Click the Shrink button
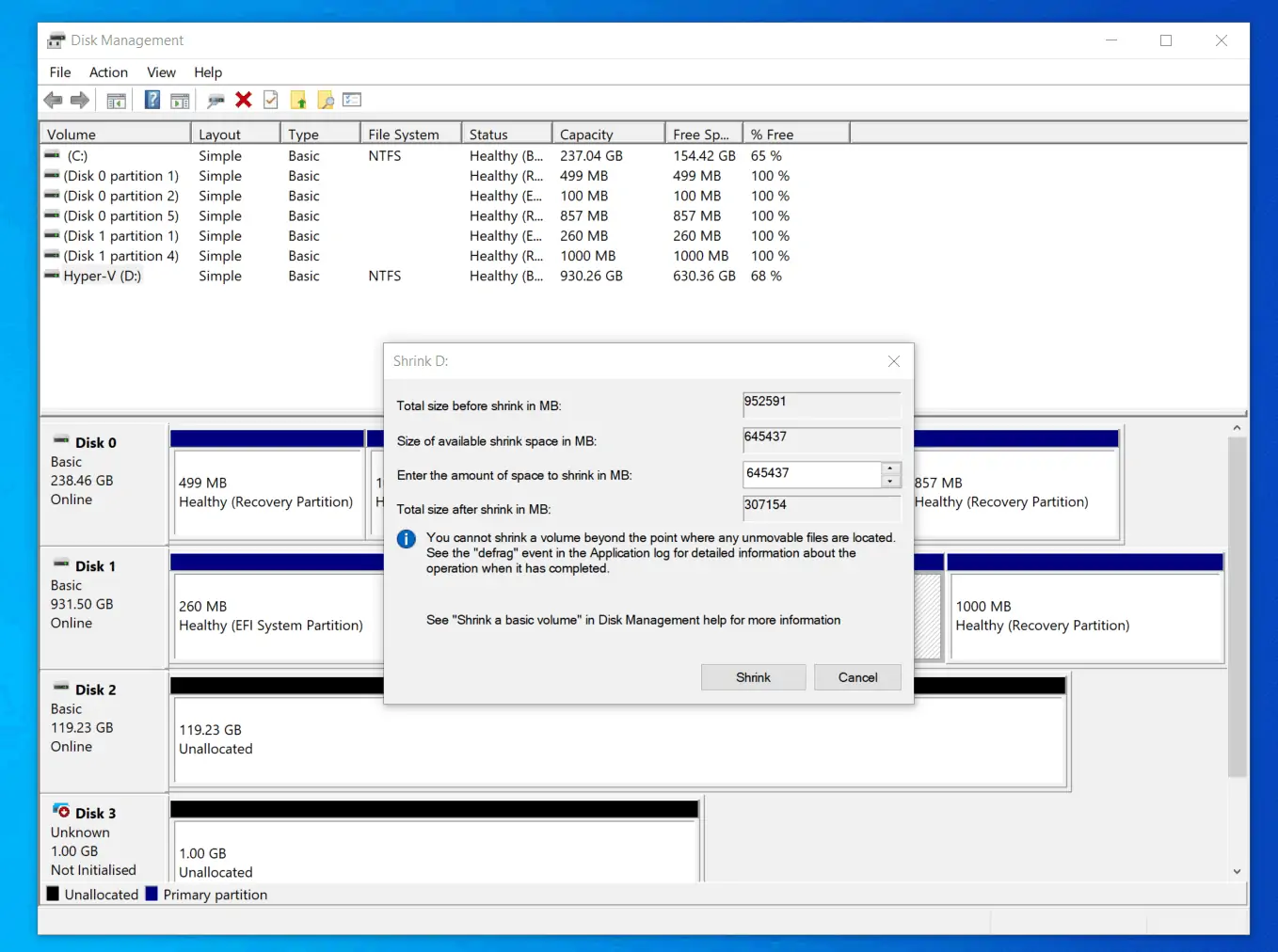This screenshot has height=952, width=1278. pos(753,677)
